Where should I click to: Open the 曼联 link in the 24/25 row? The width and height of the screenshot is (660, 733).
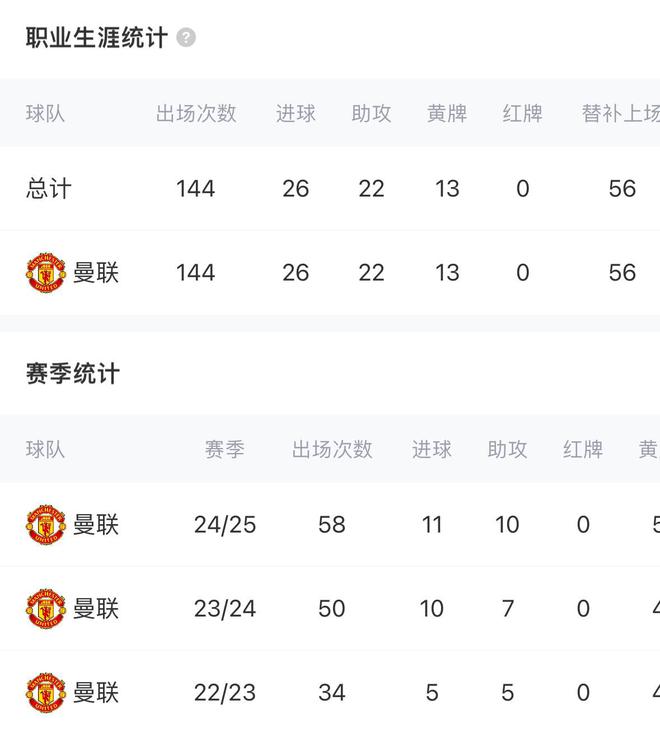[x=96, y=524]
